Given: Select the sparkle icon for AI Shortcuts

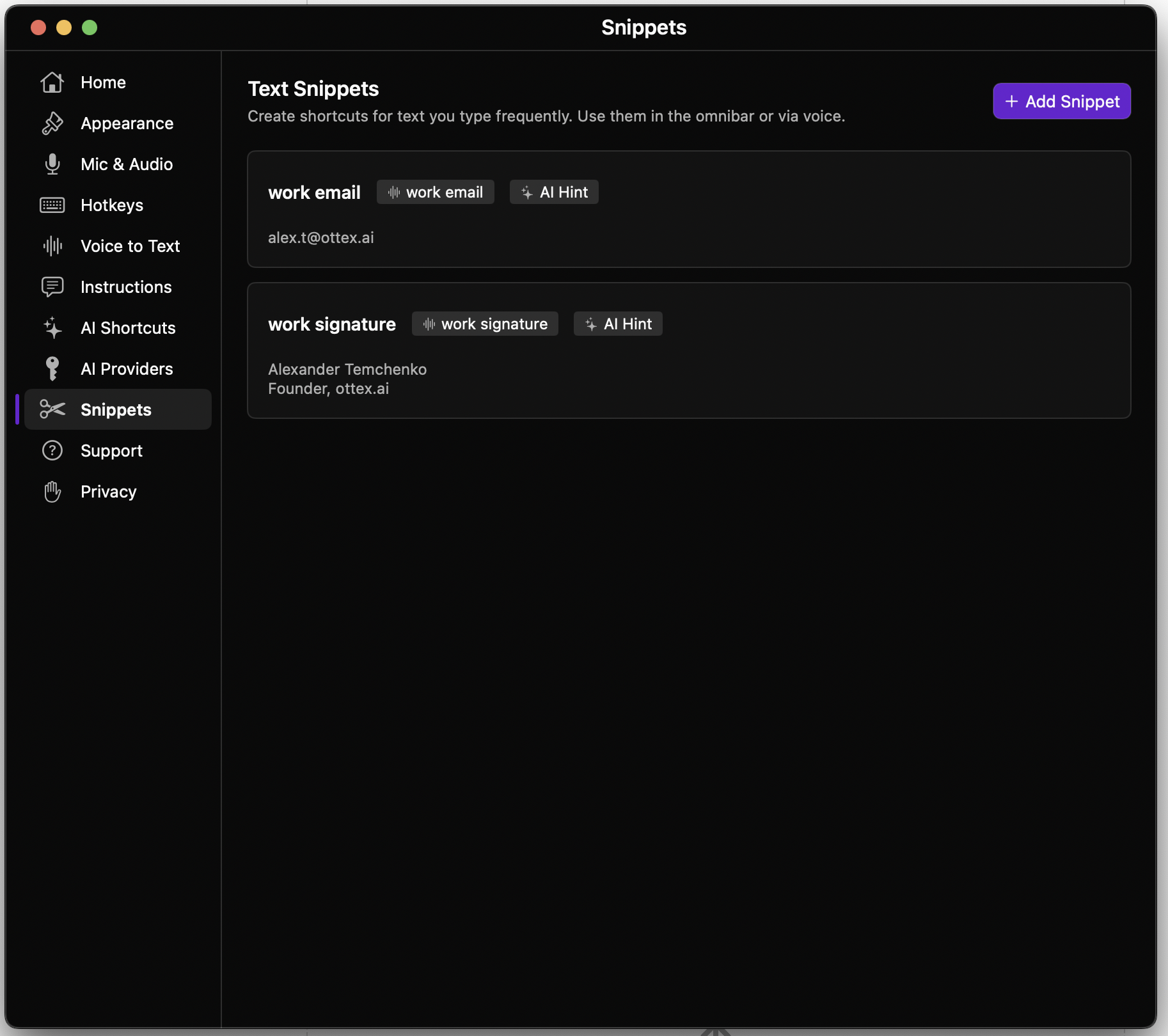Looking at the screenshot, I should pyautogui.click(x=52, y=327).
